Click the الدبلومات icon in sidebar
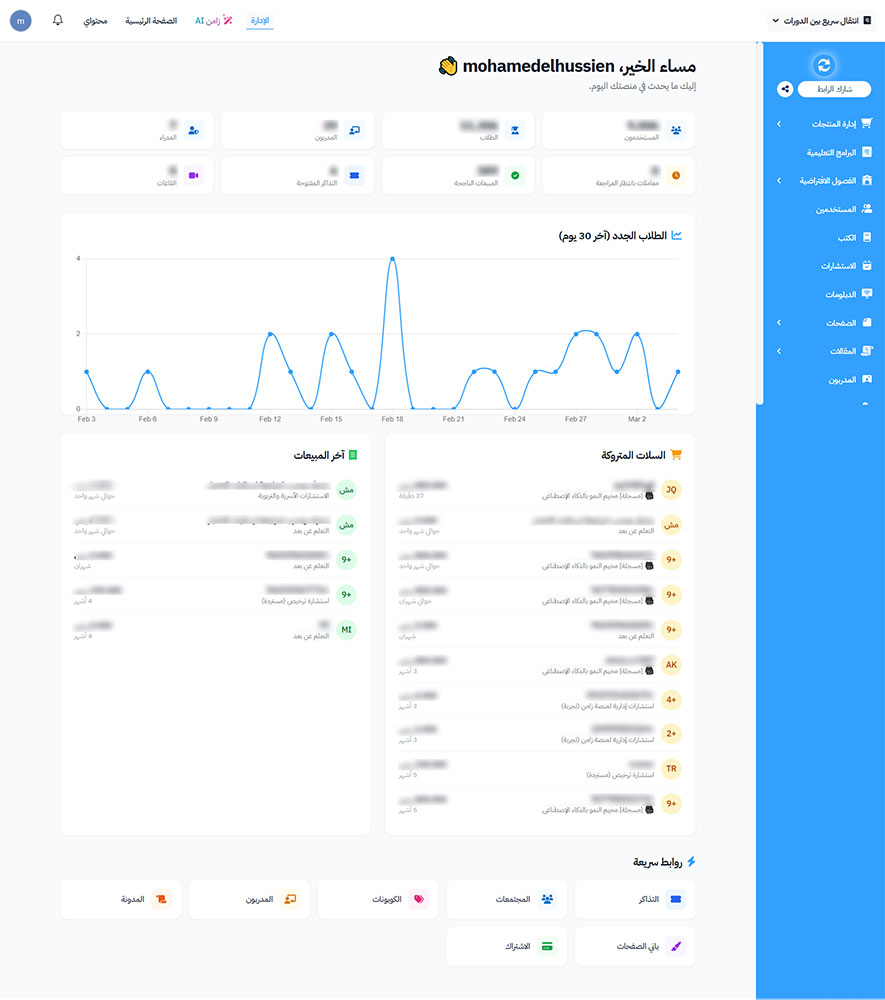The height and width of the screenshot is (1000, 885). 867,294
